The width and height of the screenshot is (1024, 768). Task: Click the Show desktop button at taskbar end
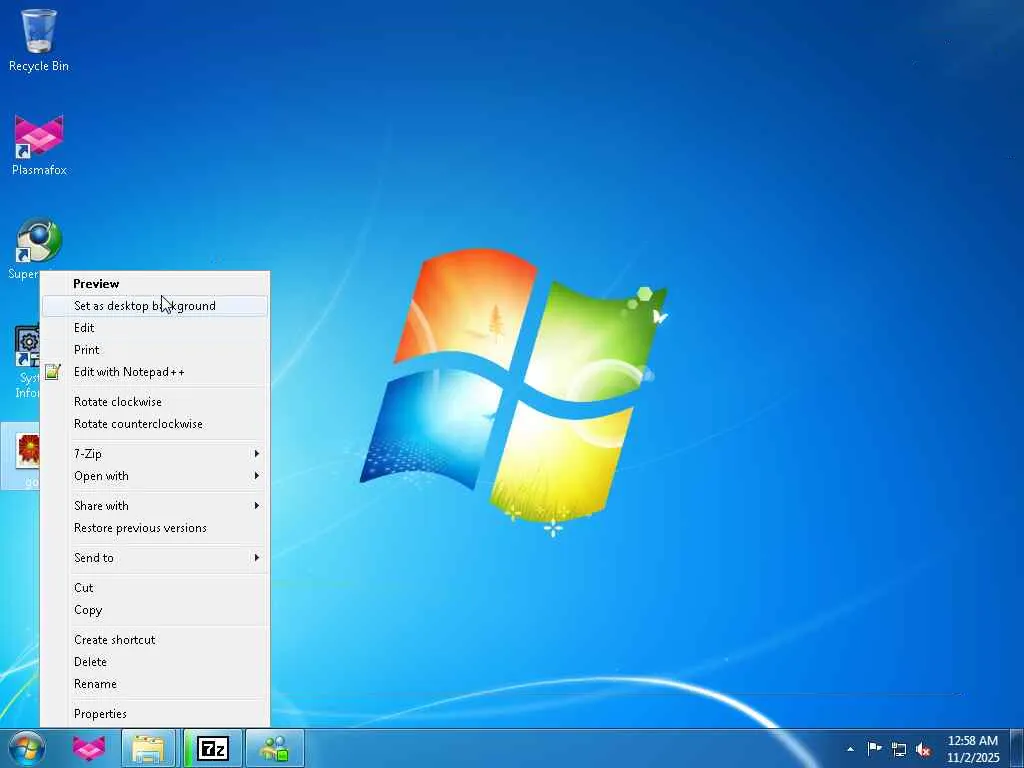(x=1017, y=748)
